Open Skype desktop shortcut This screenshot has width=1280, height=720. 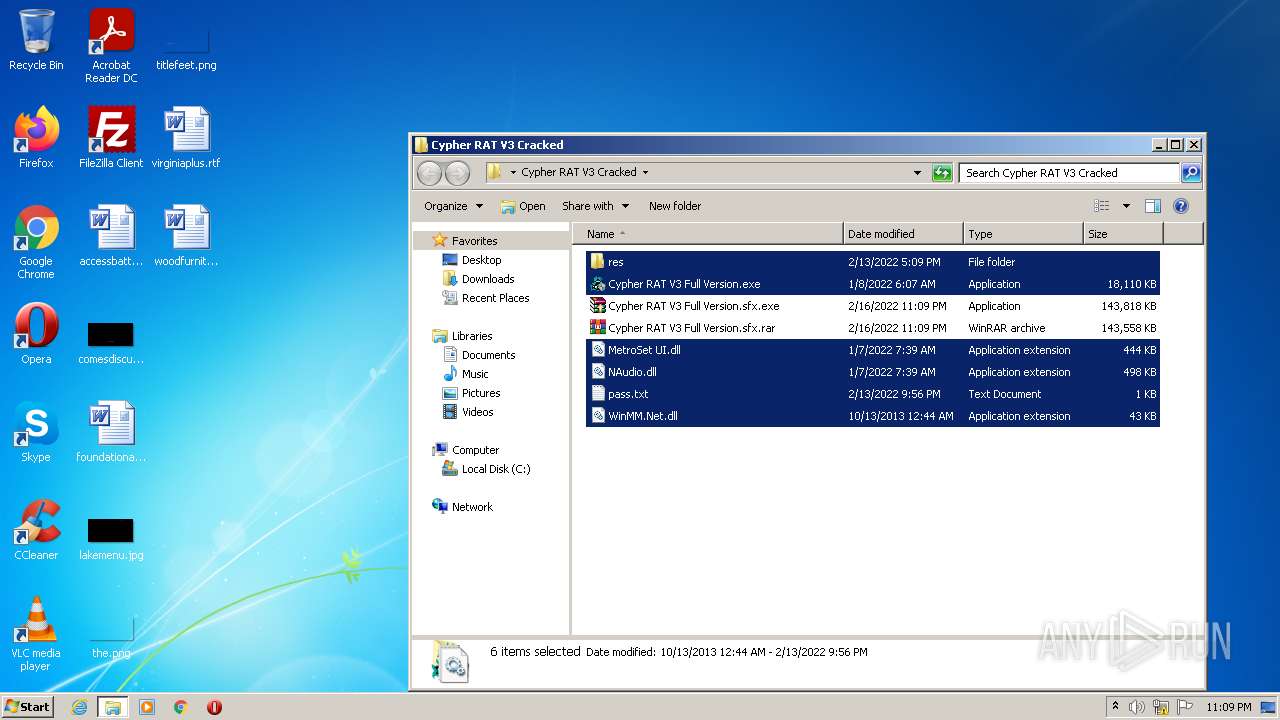click(36, 432)
